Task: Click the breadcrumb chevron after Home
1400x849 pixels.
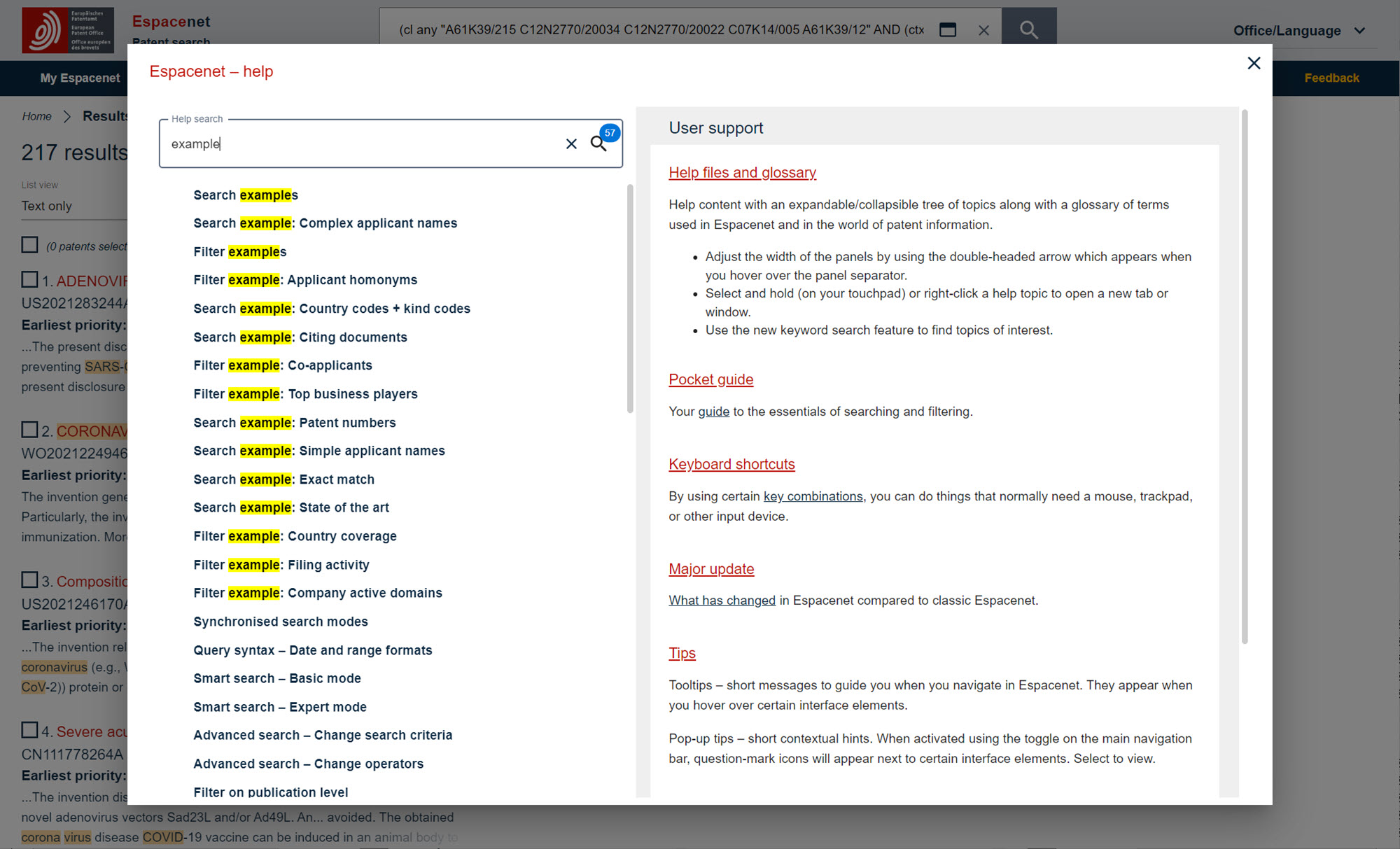Action: (x=67, y=116)
